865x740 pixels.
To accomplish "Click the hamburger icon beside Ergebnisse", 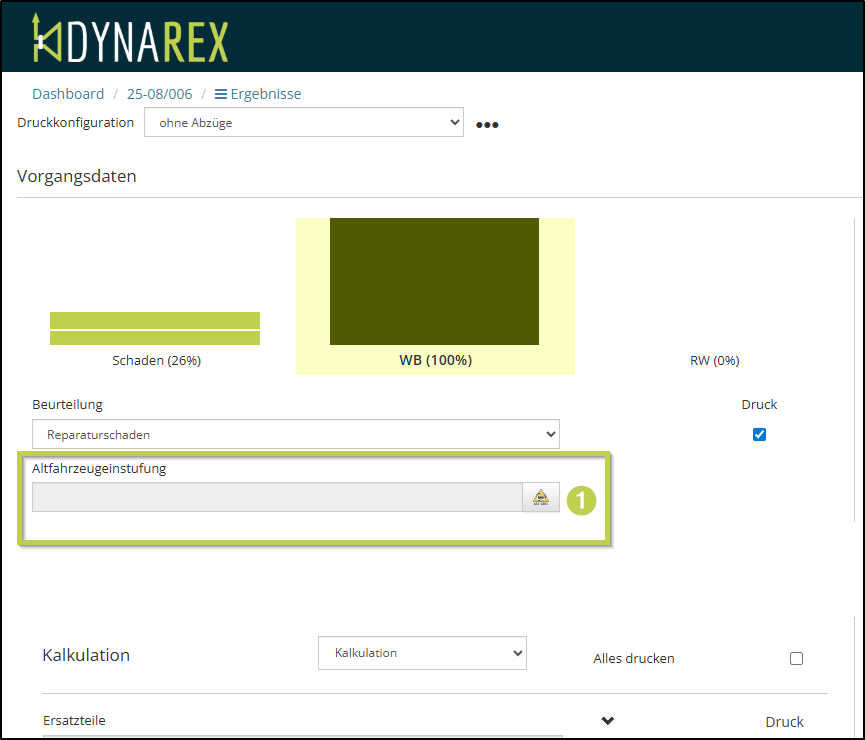I will [221, 94].
